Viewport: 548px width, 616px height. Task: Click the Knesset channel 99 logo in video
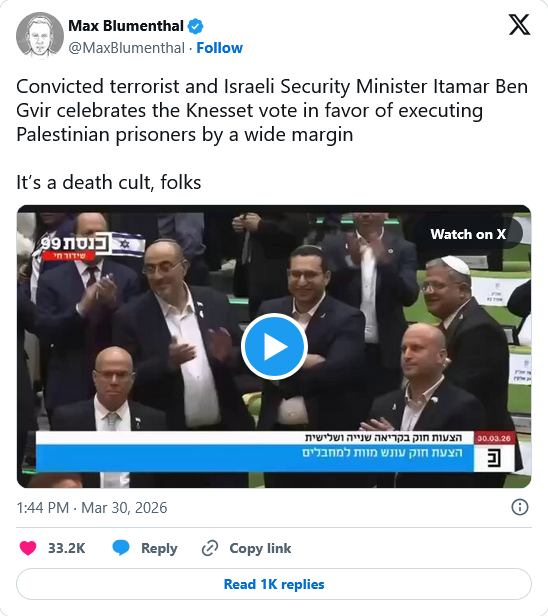pos(92,247)
